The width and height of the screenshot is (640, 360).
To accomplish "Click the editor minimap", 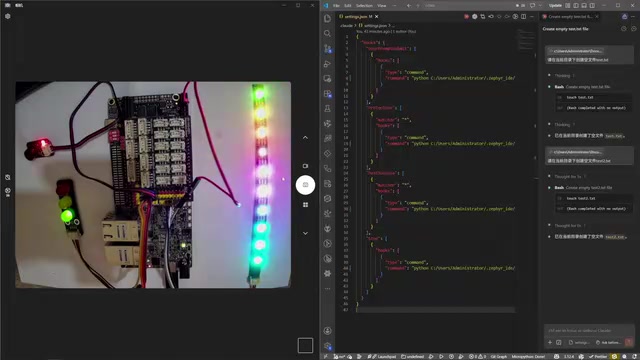I will (x=526, y=41).
